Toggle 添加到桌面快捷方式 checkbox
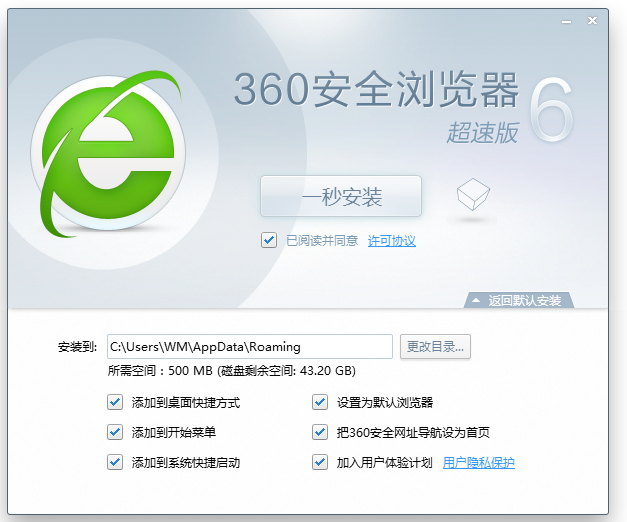The width and height of the screenshot is (627, 522). click(115, 402)
